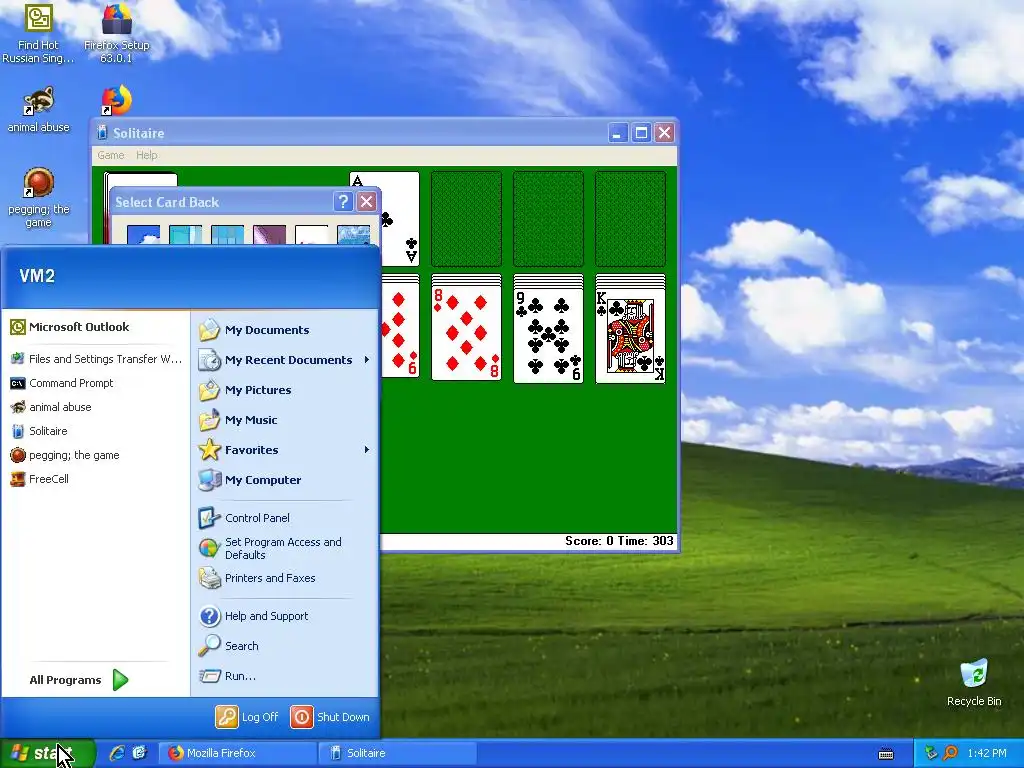Click the 8 of diamonds card

point(466,333)
